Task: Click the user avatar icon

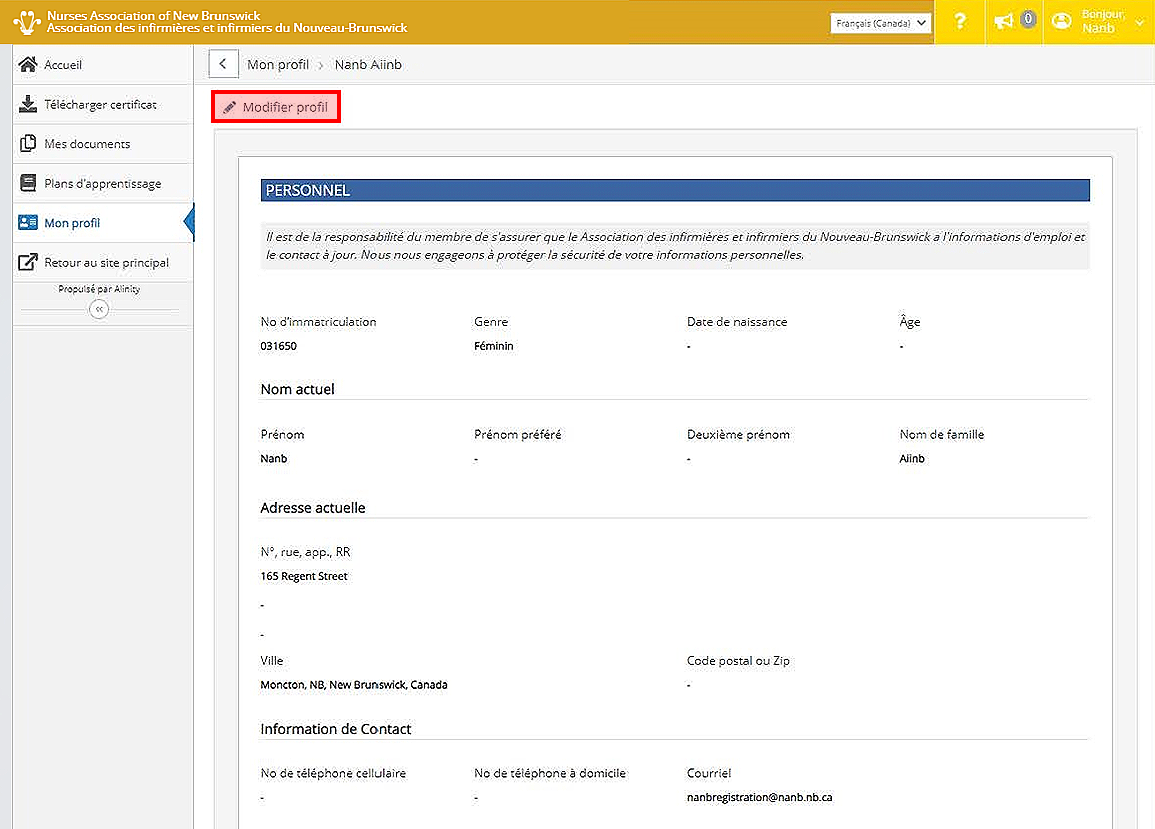Action: tap(1062, 21)
